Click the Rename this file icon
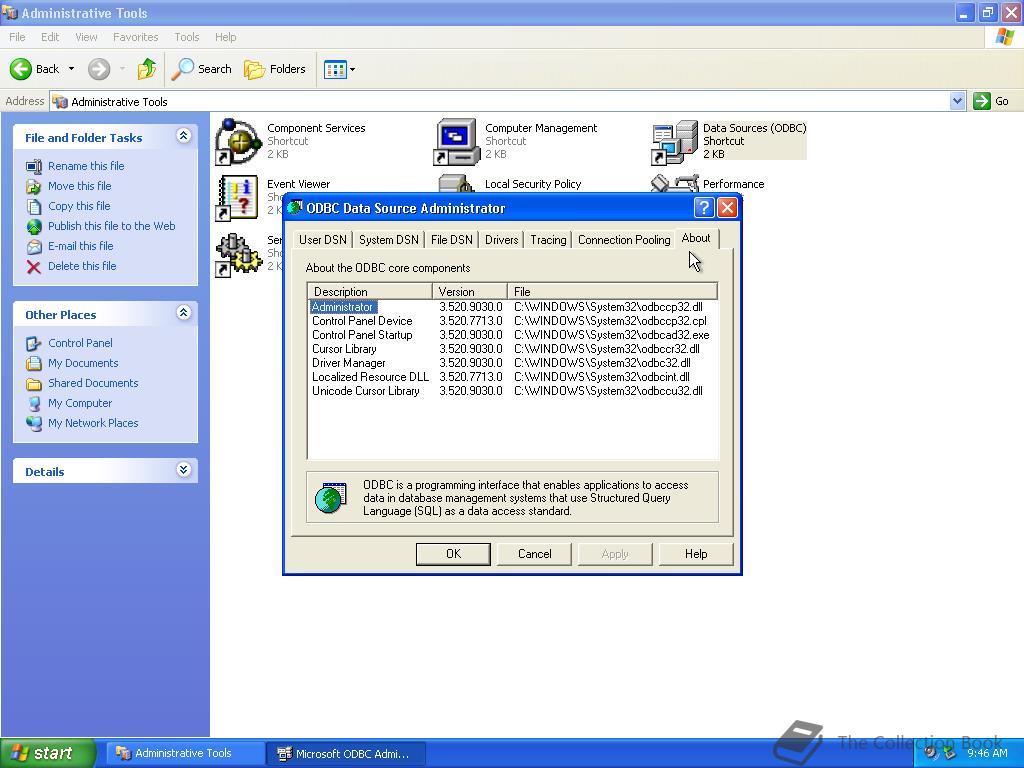Image resolution: width=1024 pixels, height=768 pixels. [34, 167]
